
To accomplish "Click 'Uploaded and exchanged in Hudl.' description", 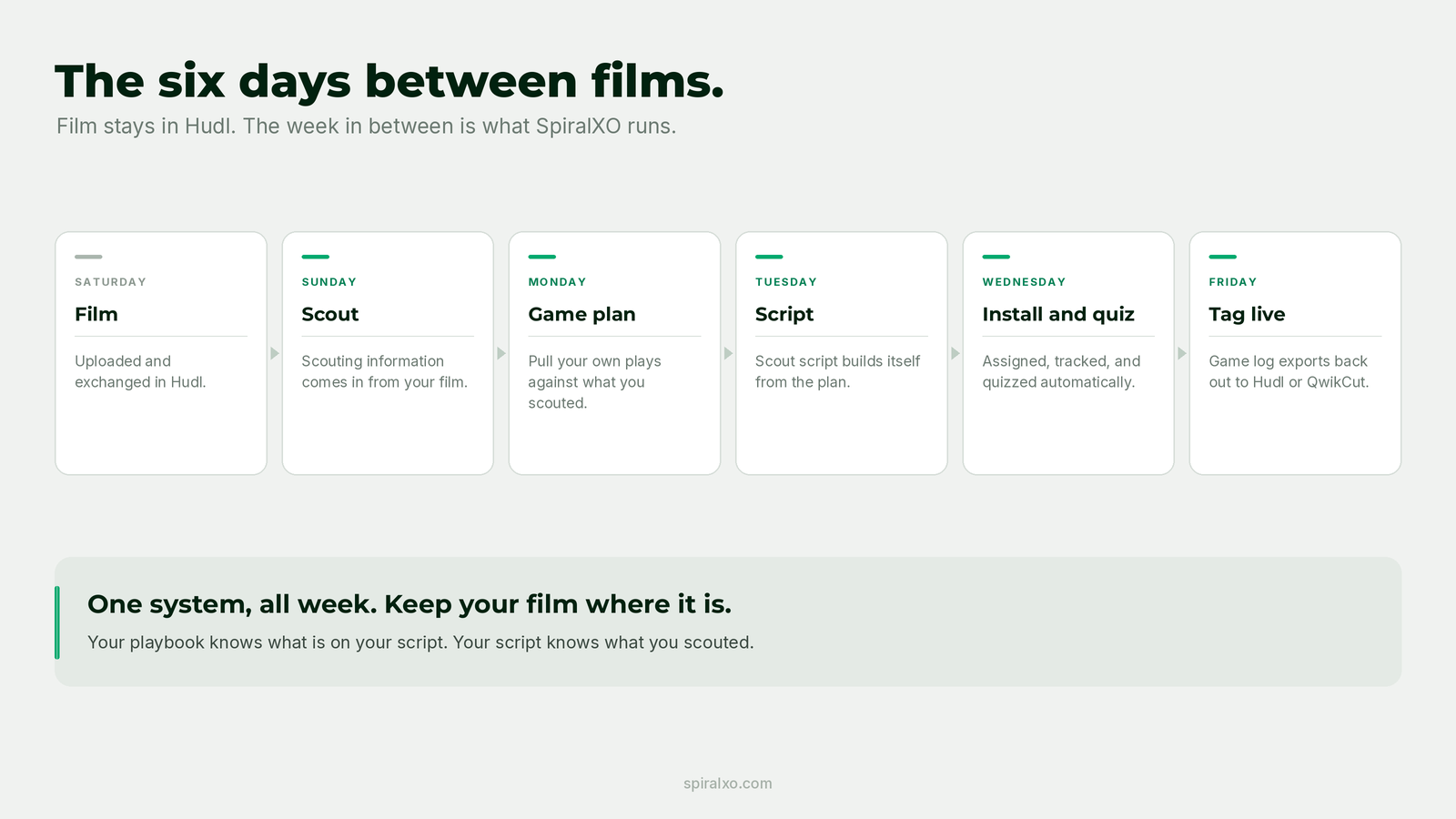I will 141,371.
